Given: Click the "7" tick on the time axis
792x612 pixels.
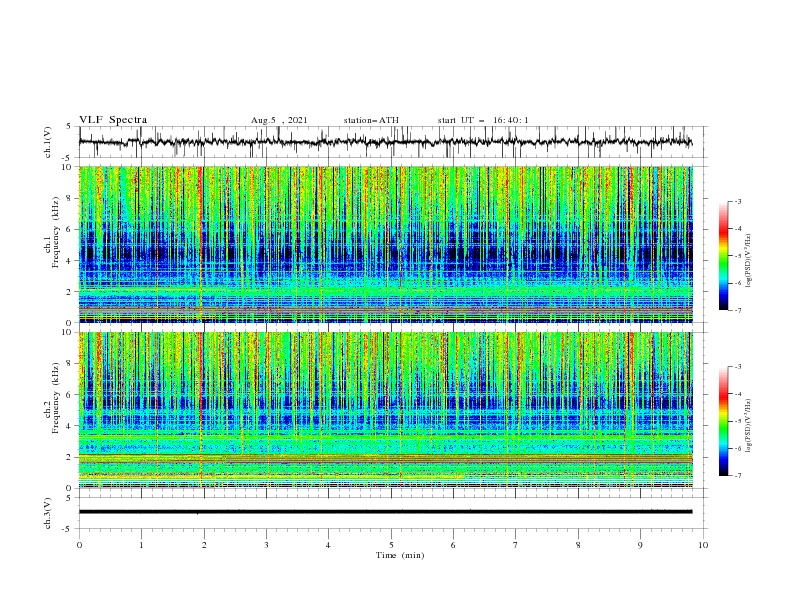Looking at the screenshot, I should click(516, 545).
